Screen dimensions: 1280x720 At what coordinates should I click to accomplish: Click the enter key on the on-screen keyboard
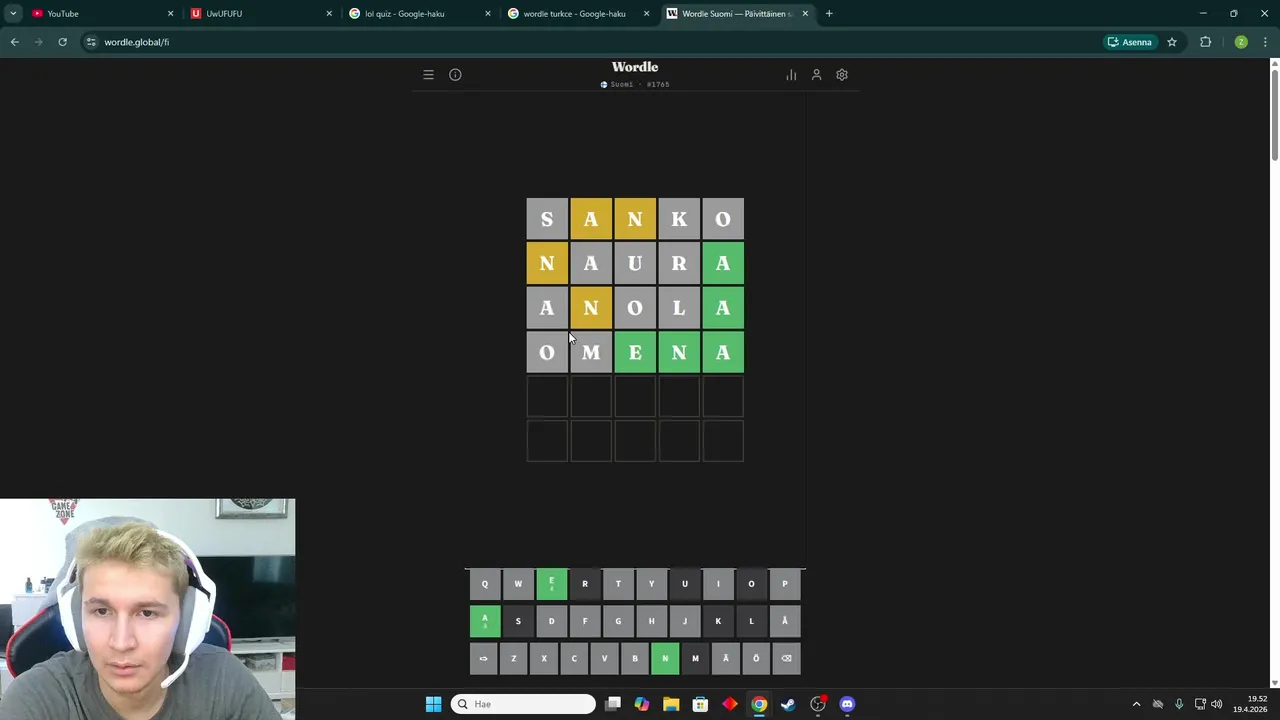[483, 658]
